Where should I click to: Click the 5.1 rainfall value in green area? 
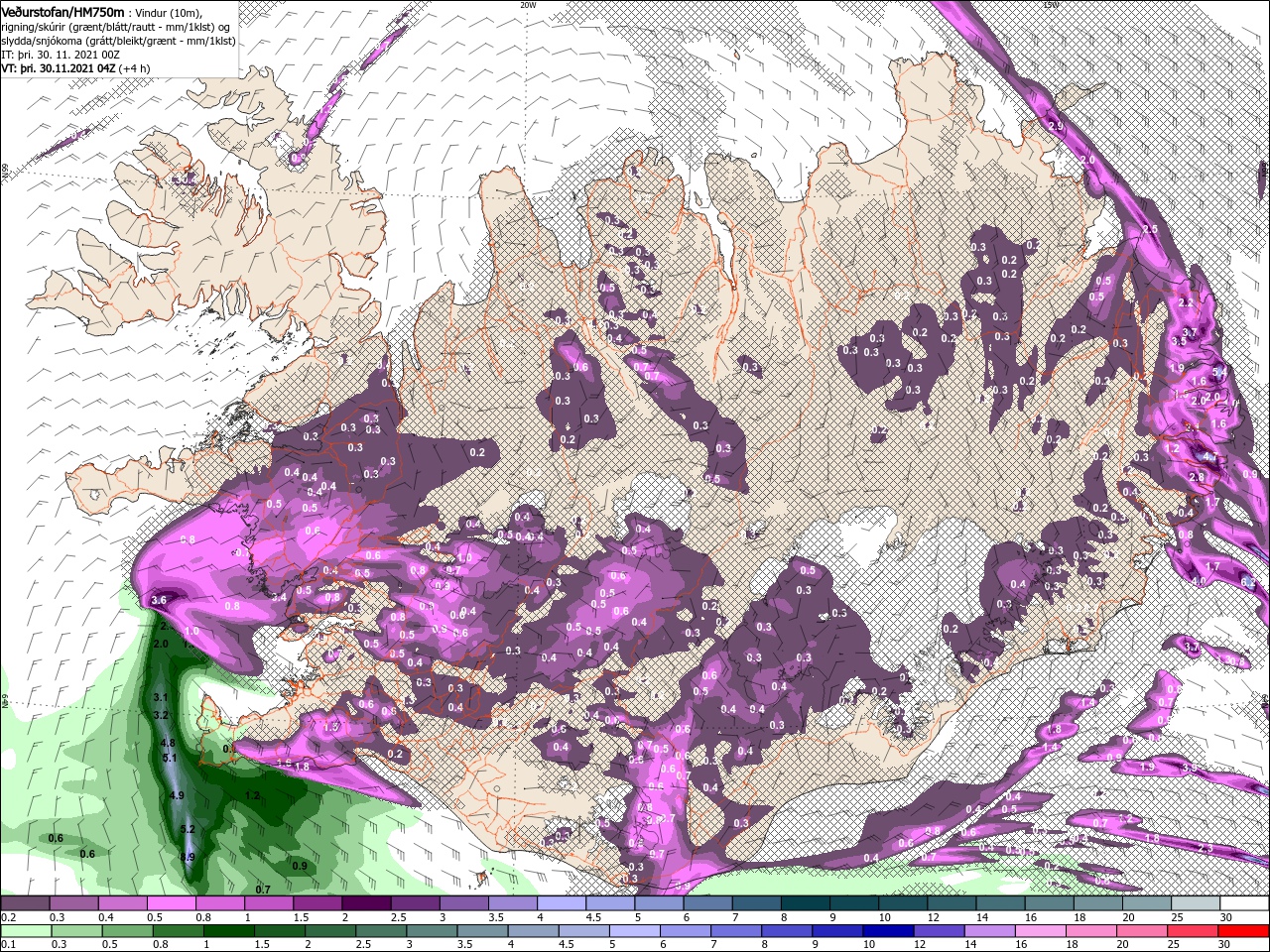[169, 759]
